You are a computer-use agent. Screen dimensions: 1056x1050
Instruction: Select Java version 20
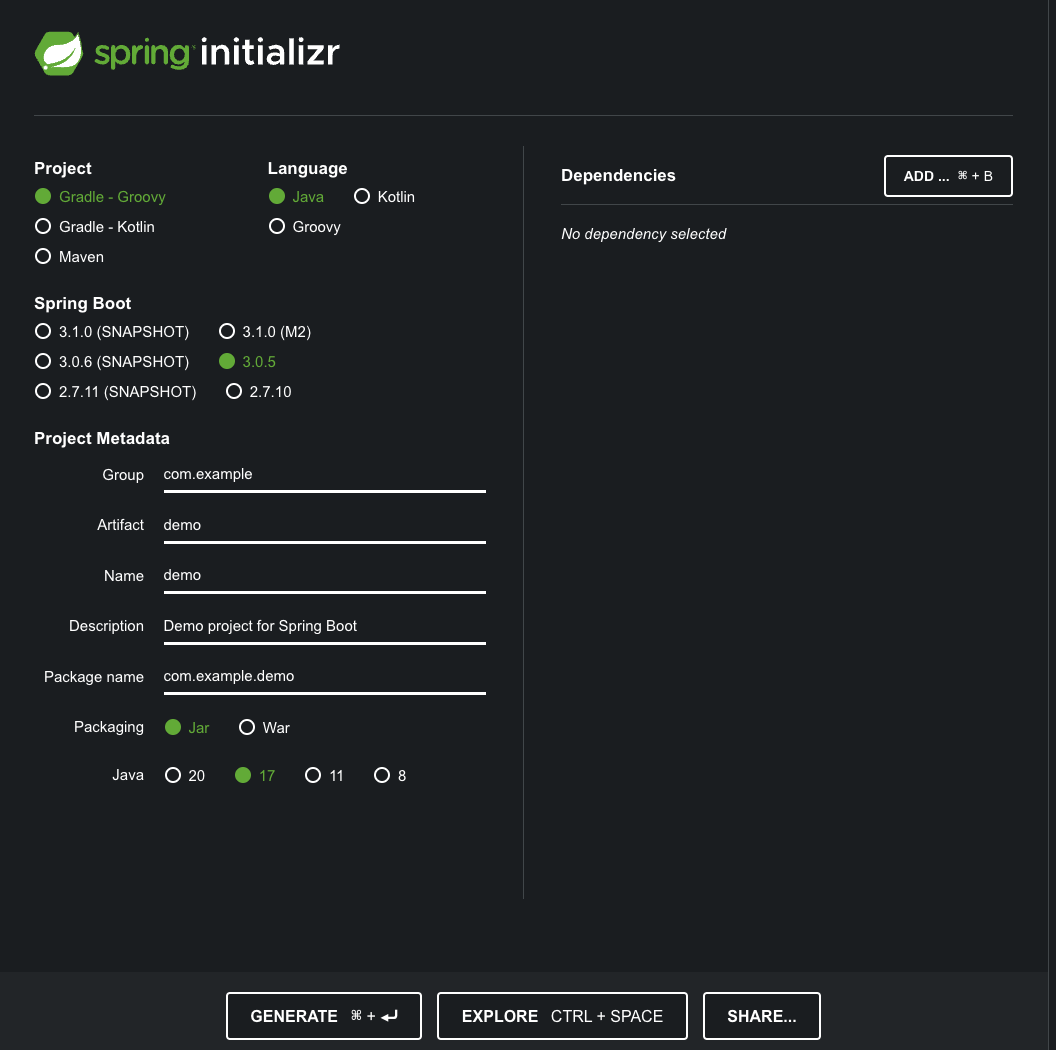pos(185,776)
